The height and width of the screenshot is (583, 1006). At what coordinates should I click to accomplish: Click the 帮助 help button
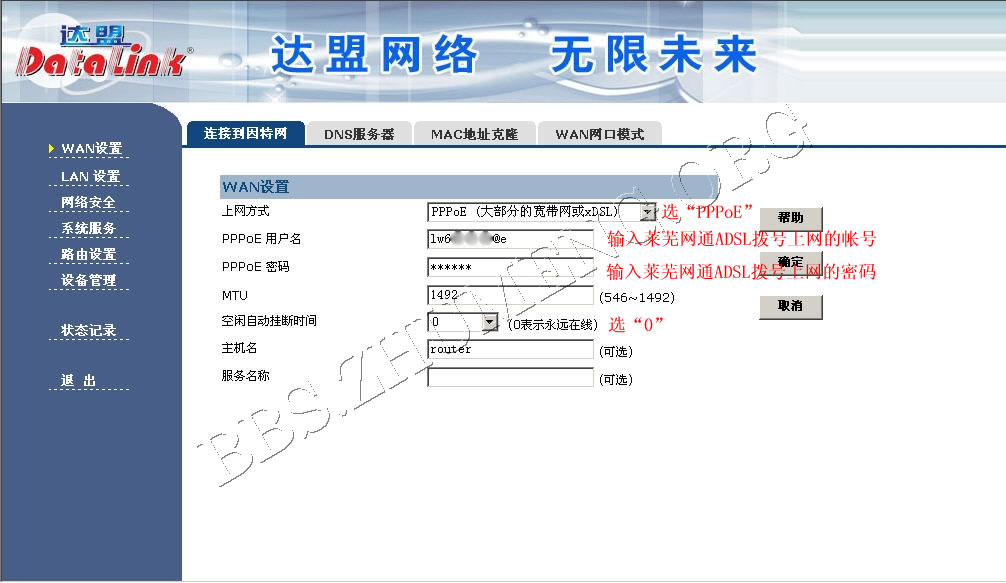tap(790, 218)
